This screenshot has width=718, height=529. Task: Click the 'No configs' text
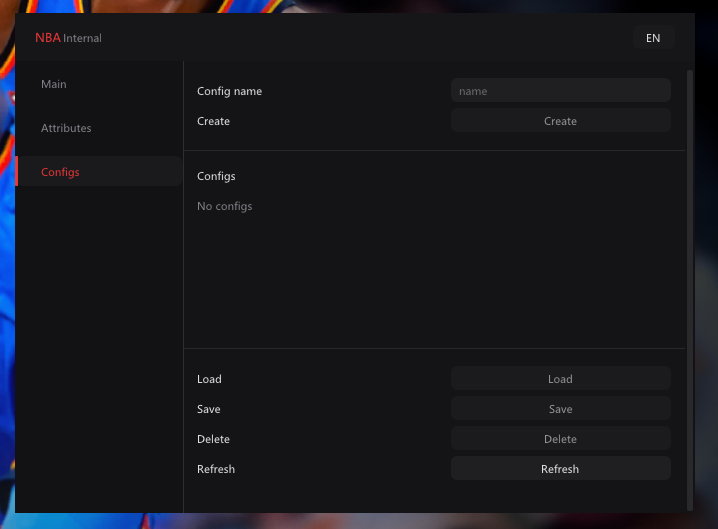(x=224, y=206)
